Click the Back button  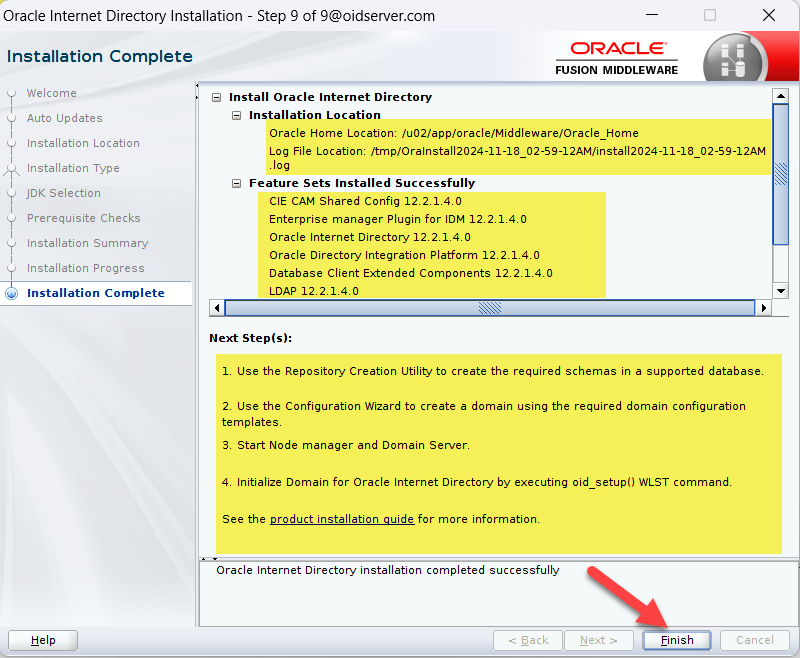click(x=528, y=640)
